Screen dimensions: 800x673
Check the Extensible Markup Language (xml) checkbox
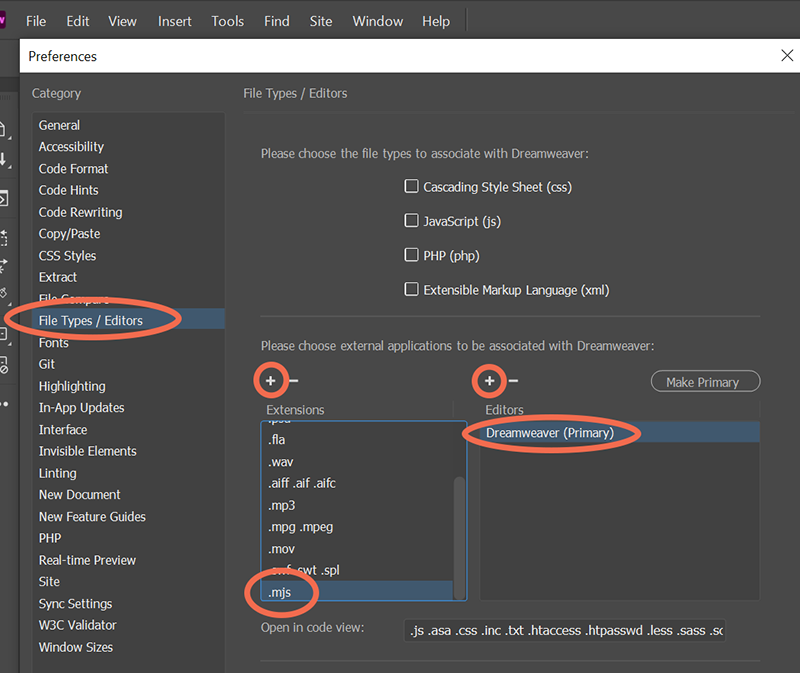coord(411,289)
